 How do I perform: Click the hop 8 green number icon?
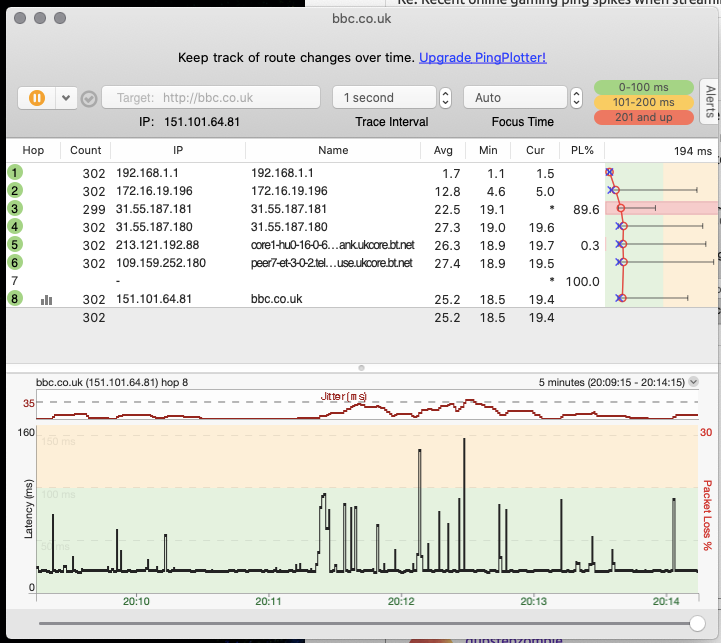point(15,298)
